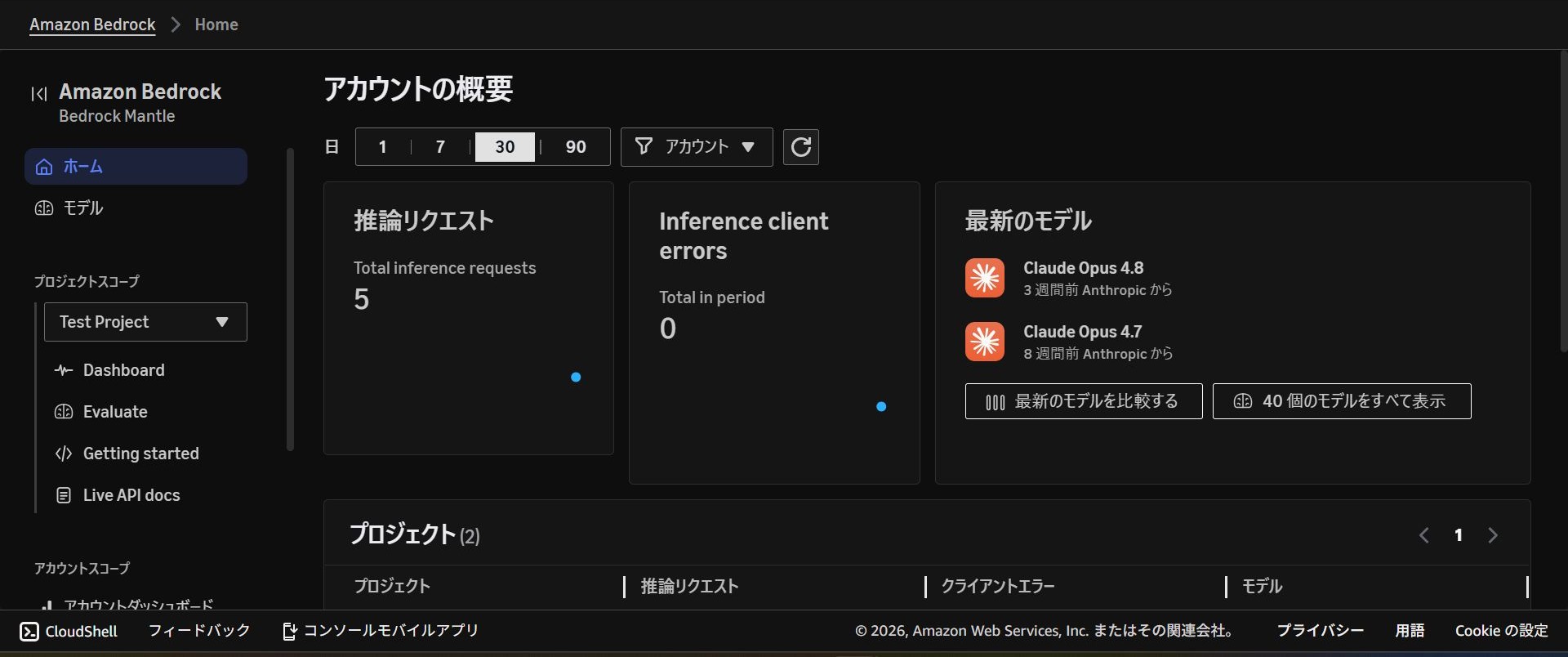Click the console mobile app icon
1568x657 pixels.
[289, 631]
